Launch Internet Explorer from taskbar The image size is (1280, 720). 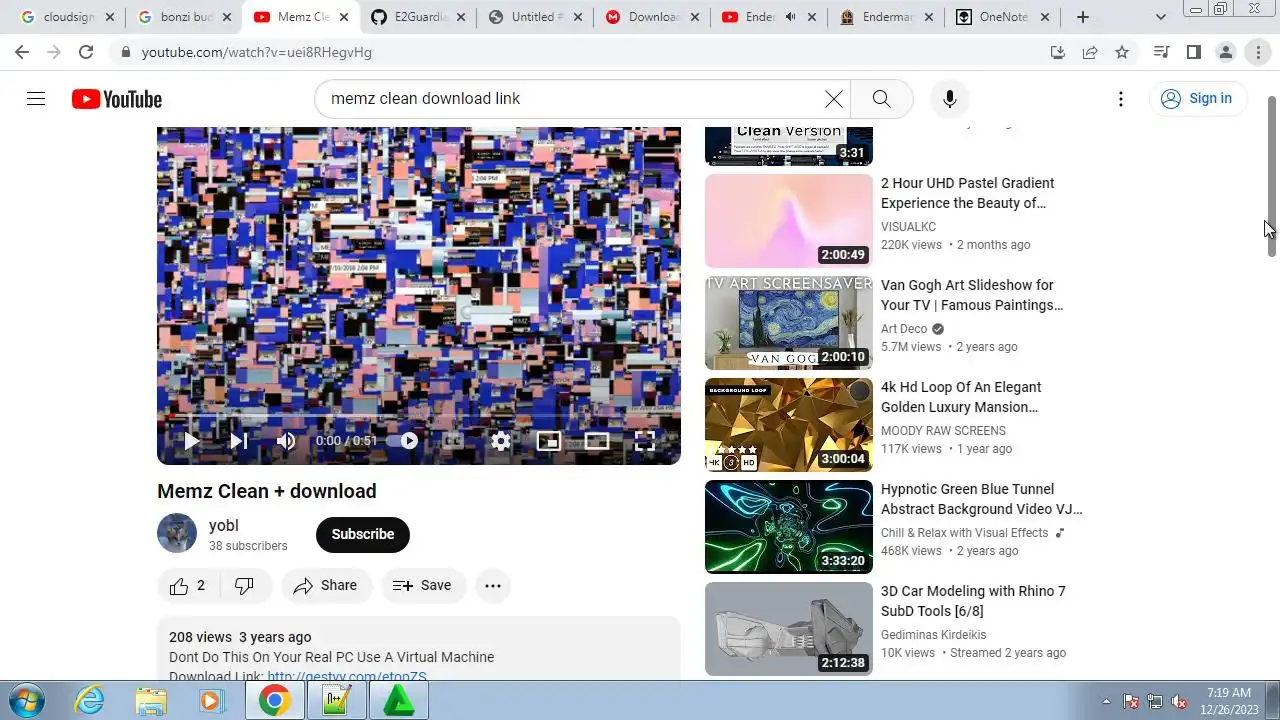point(90,701)
